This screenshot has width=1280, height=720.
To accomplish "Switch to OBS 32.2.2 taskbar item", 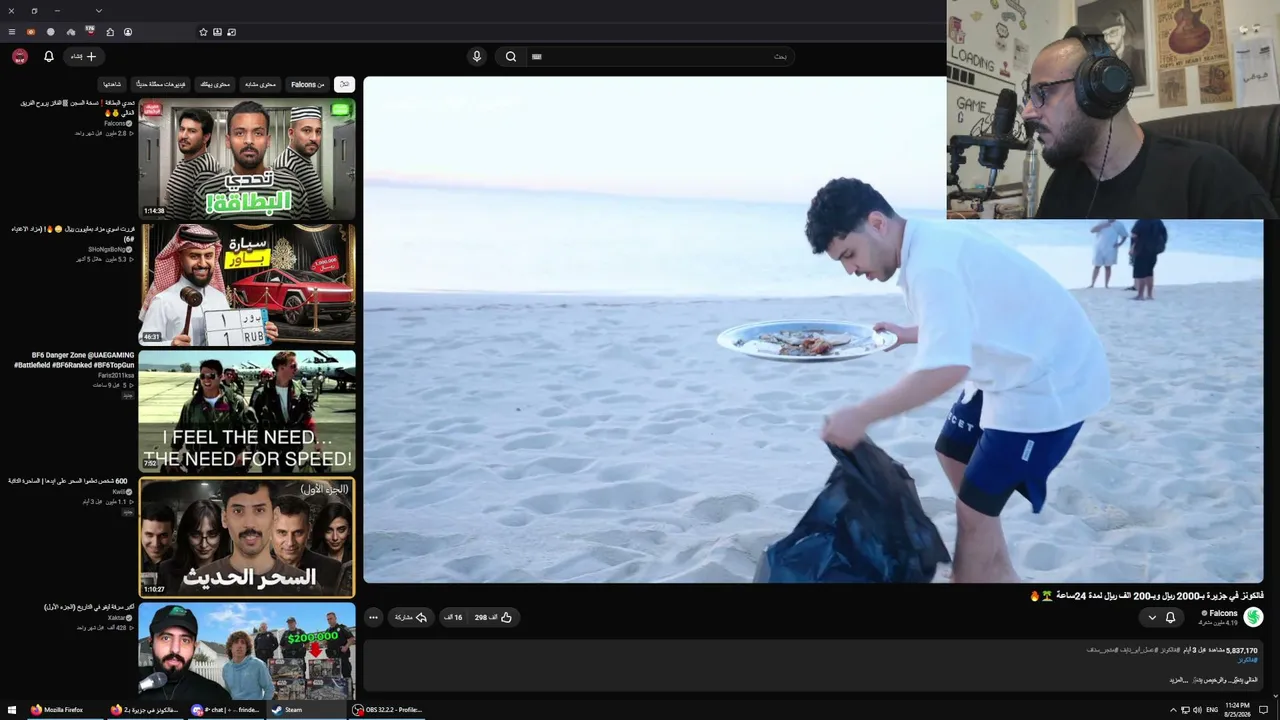I will coord(388,710).
